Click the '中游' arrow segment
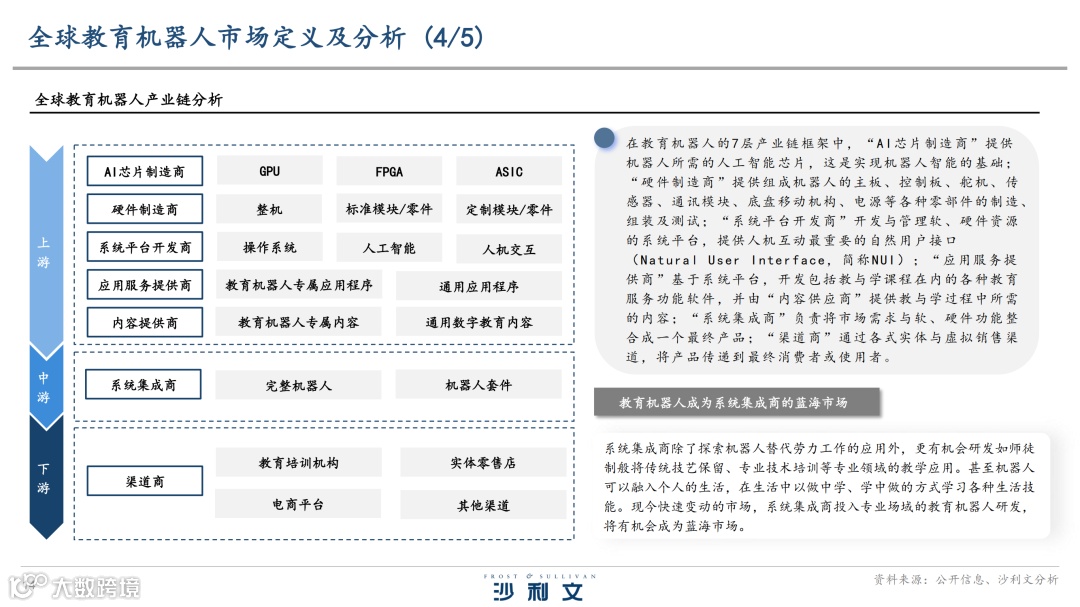 click(x=46, y=387)
